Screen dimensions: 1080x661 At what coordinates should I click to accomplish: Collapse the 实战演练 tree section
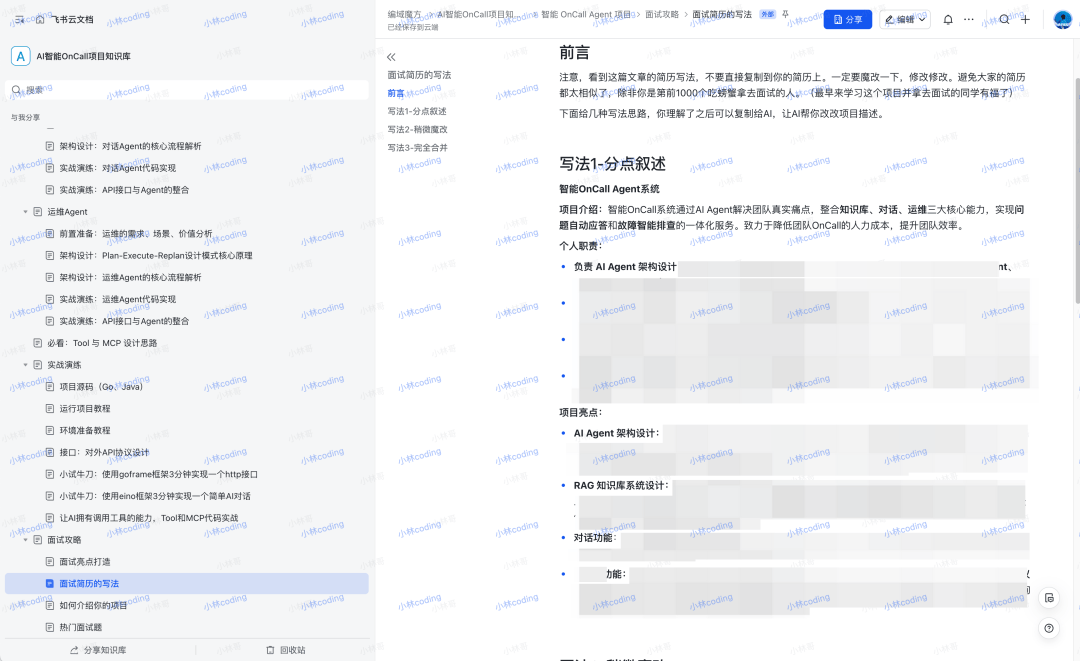pyautogui.click(x=26, y=365)
